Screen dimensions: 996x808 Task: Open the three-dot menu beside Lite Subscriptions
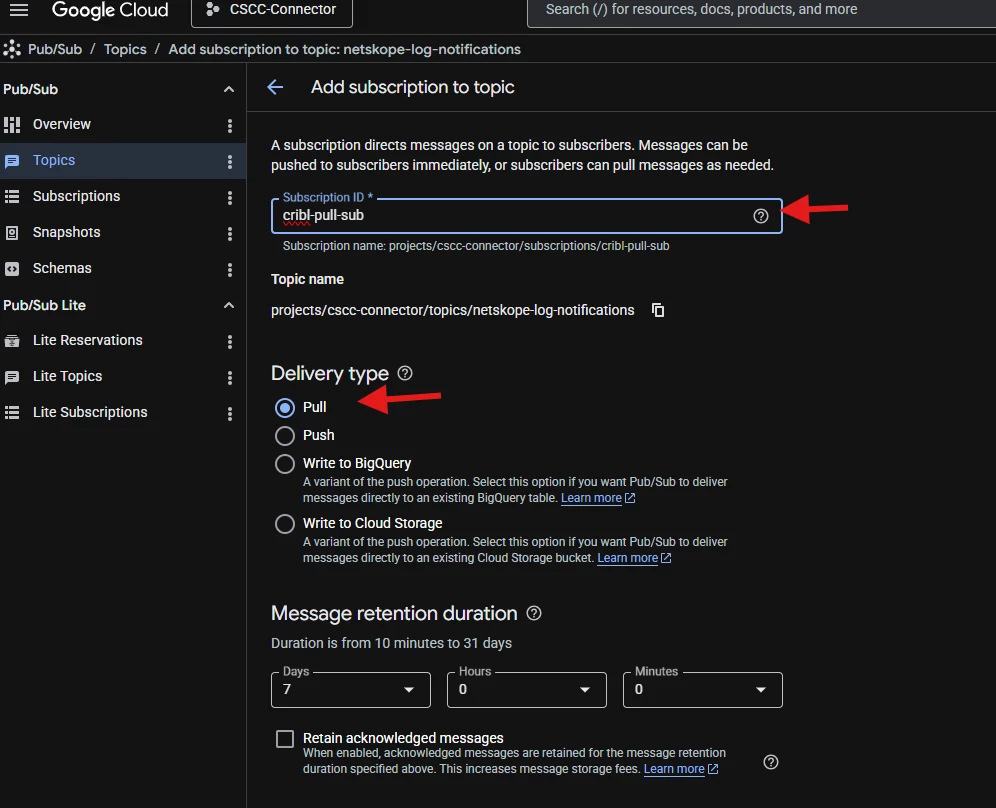[229, 414]
